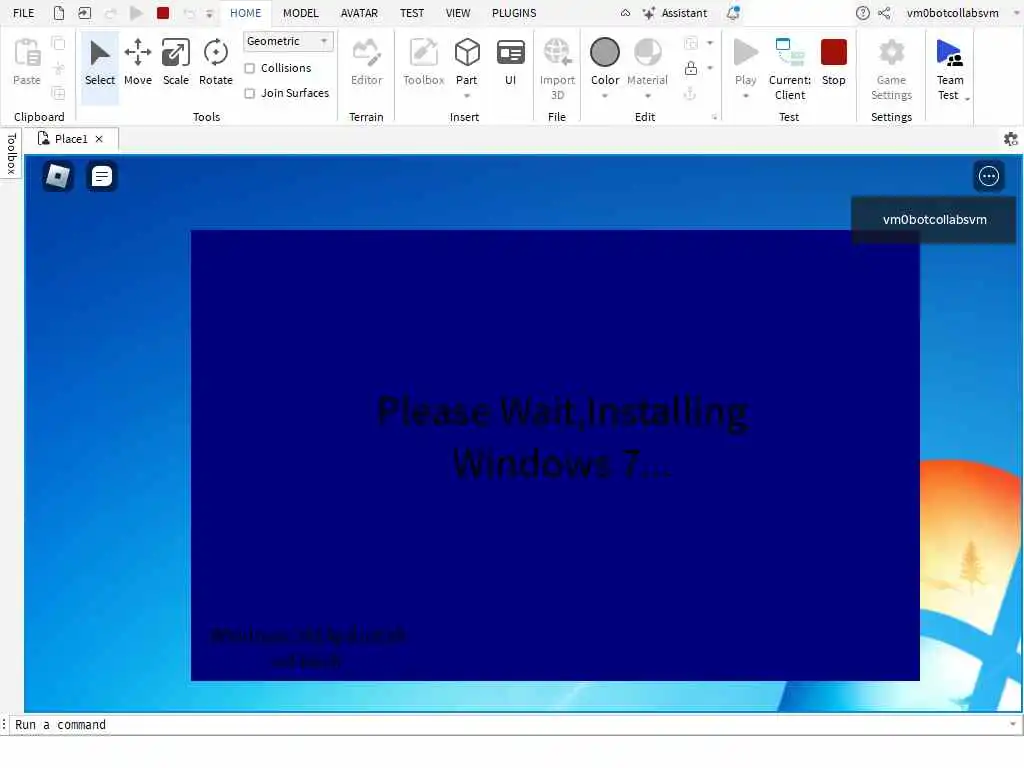Click the notifications bell icon
Viewport: 1024px width, 768px height.
733,12
